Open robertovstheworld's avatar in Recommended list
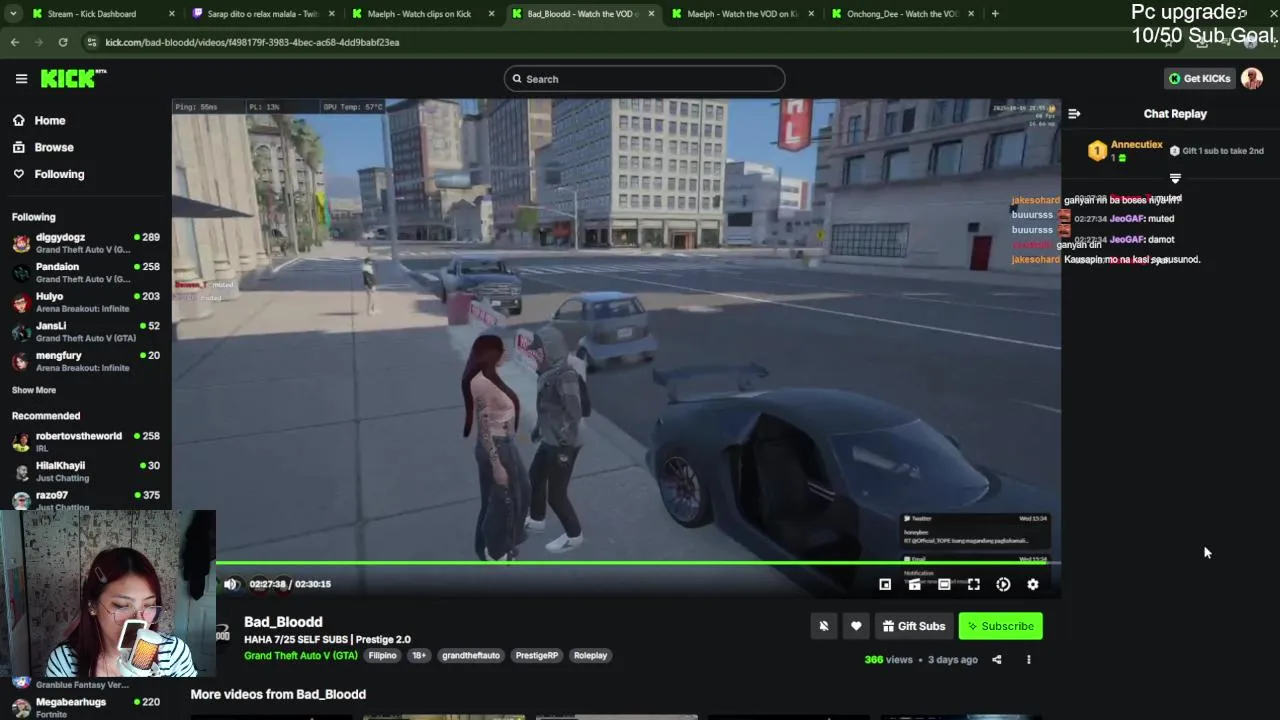The height and width of the screenshot is (720, 1280). coord(21,441)
